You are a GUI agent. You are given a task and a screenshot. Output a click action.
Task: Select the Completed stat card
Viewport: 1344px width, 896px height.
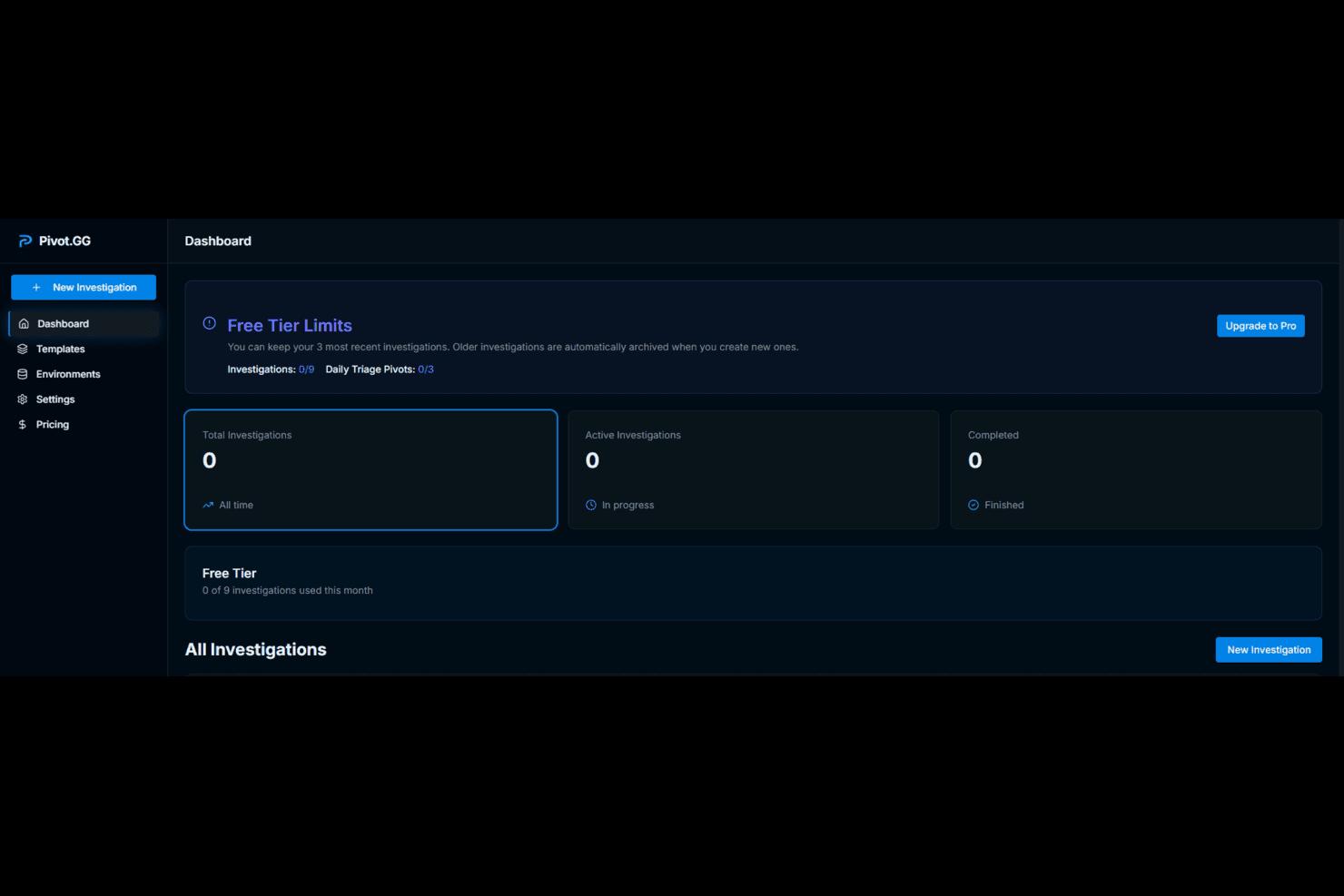[1135, 469]
